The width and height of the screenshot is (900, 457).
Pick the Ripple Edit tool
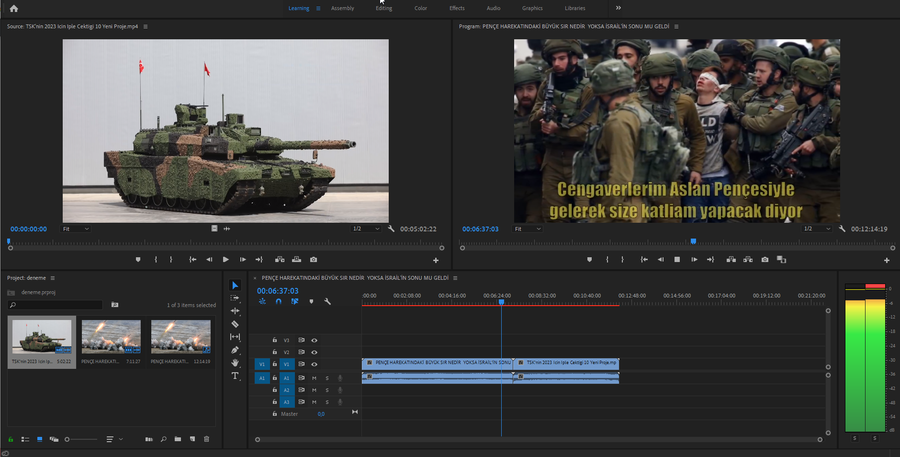tap(235, 311)
